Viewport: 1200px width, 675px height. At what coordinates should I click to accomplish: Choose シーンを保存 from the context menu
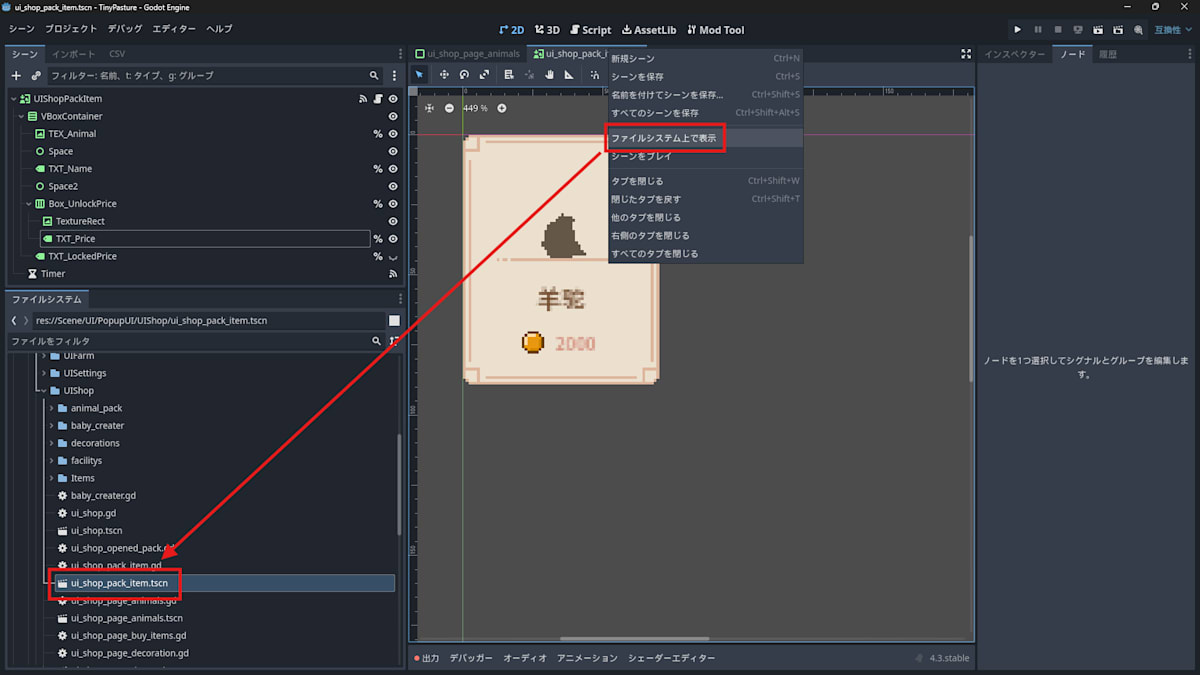[x=706, y=77]
